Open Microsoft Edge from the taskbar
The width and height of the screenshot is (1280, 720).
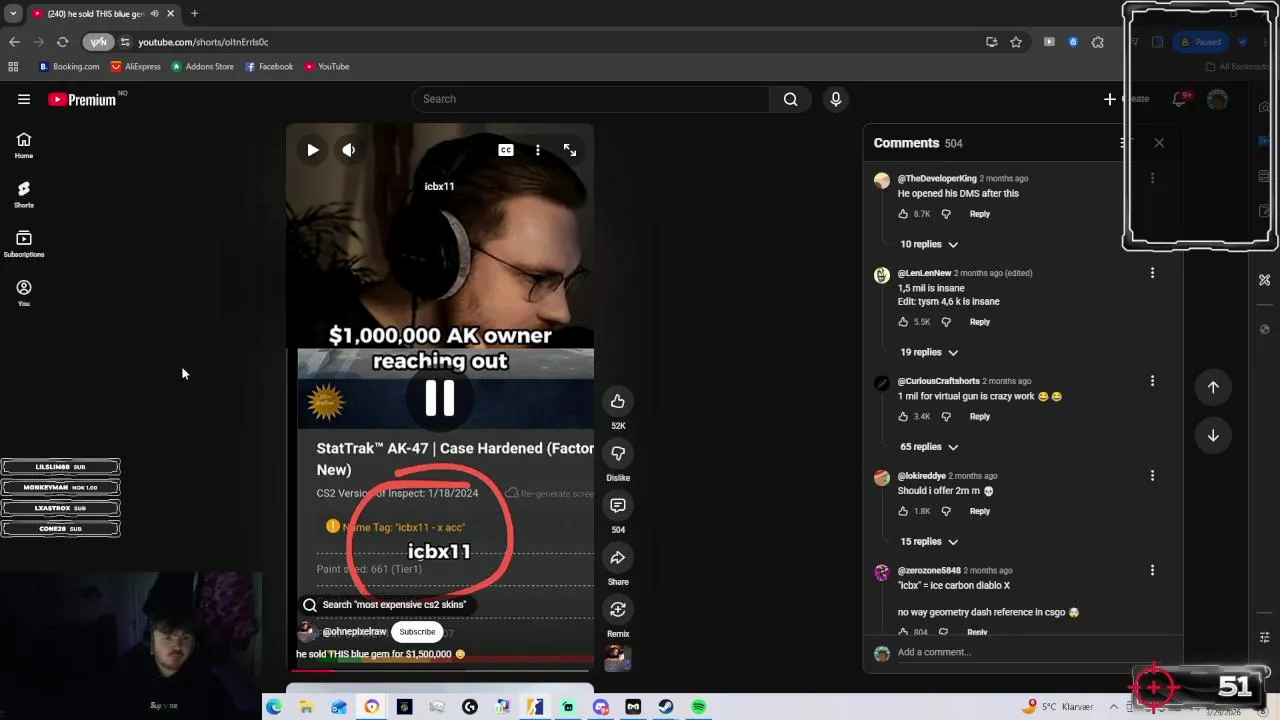coord(273,707)
